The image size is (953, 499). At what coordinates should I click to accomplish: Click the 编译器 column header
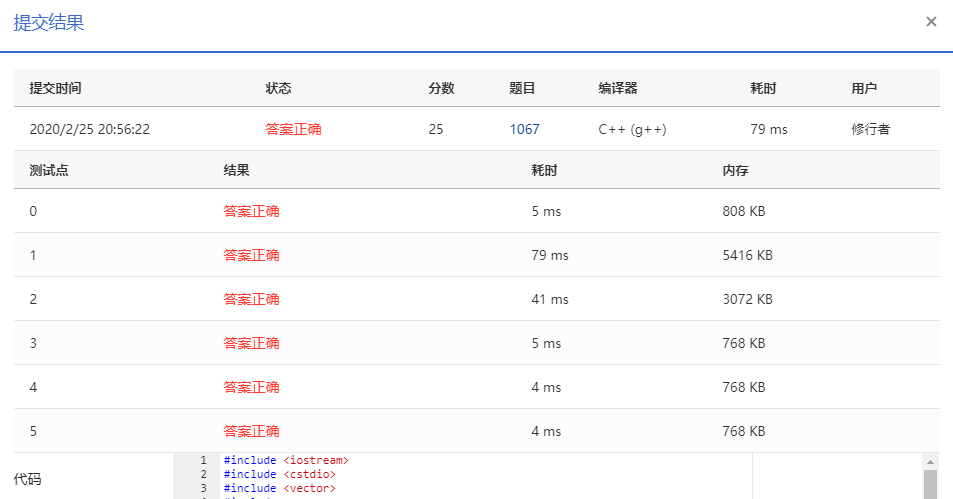(618, 88)
